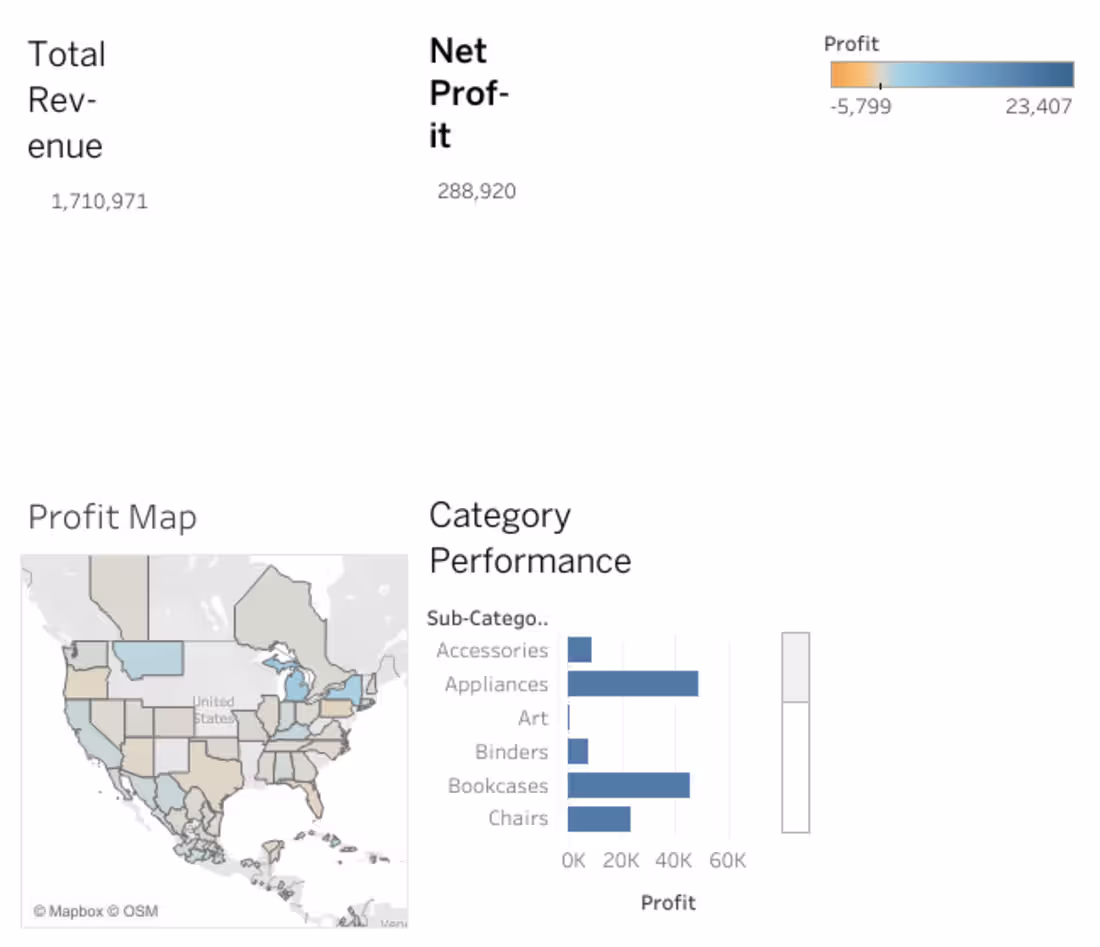Select Michigan on the Profit Map

tap(299, 683)
